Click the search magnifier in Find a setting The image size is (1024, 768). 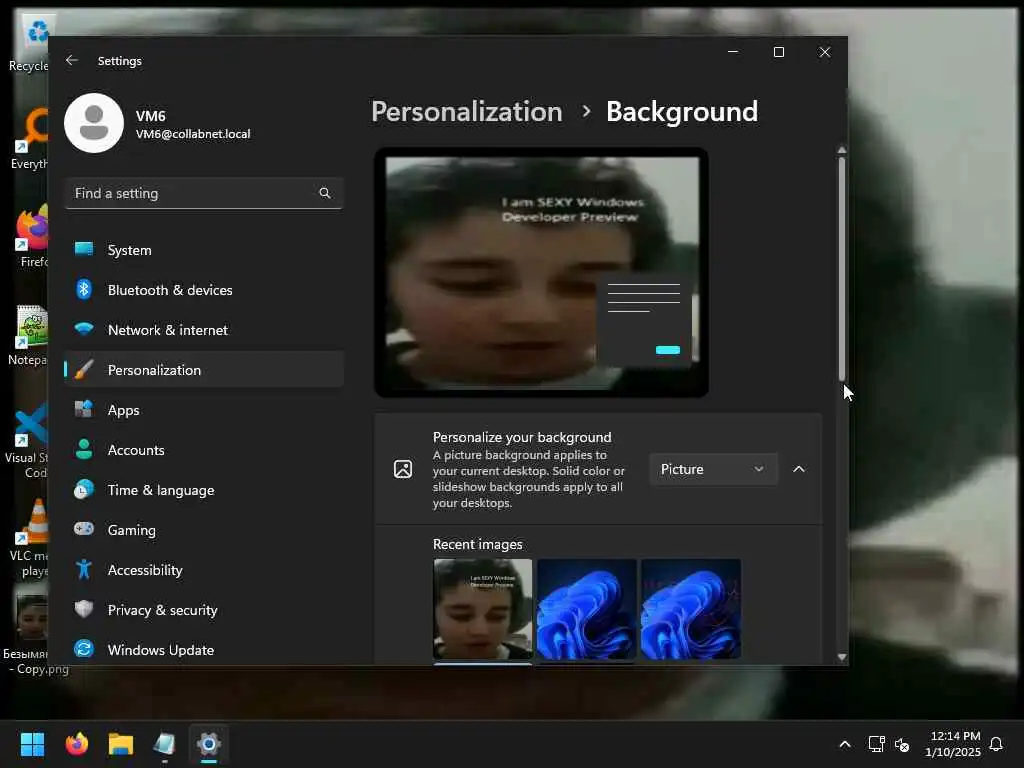click(325, 193)
